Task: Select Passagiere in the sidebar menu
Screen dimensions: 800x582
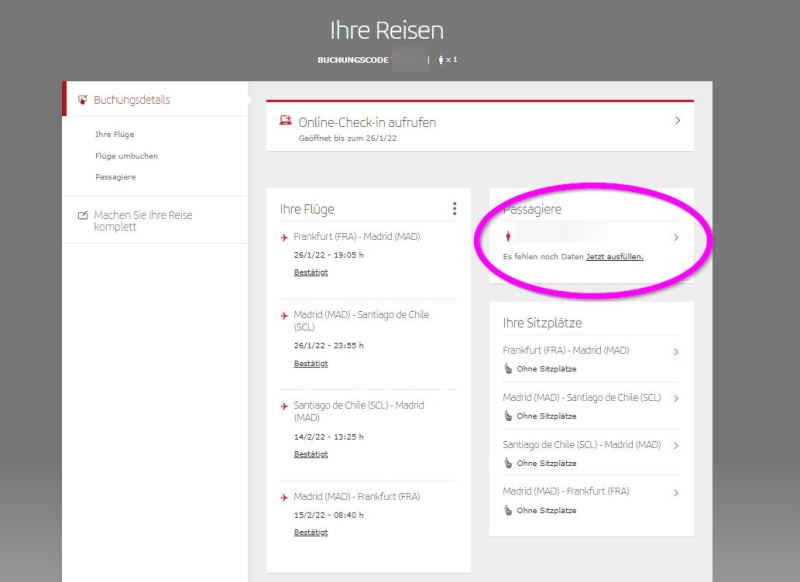Action: pyautogui.click(x=115, y=177)
